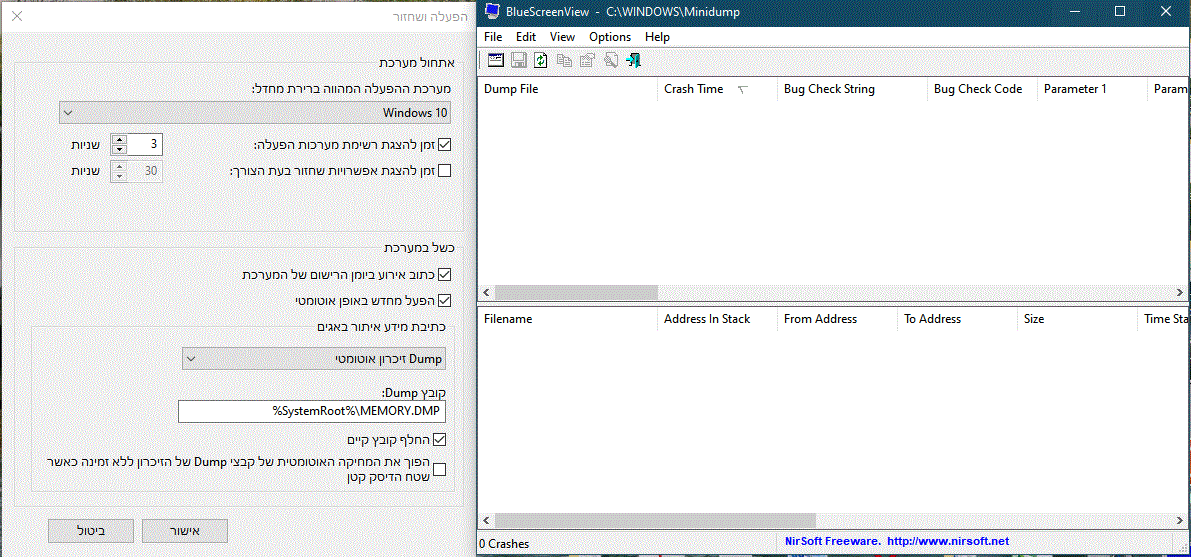Open the Help menu in BlueScreenView

click(658, 36)
